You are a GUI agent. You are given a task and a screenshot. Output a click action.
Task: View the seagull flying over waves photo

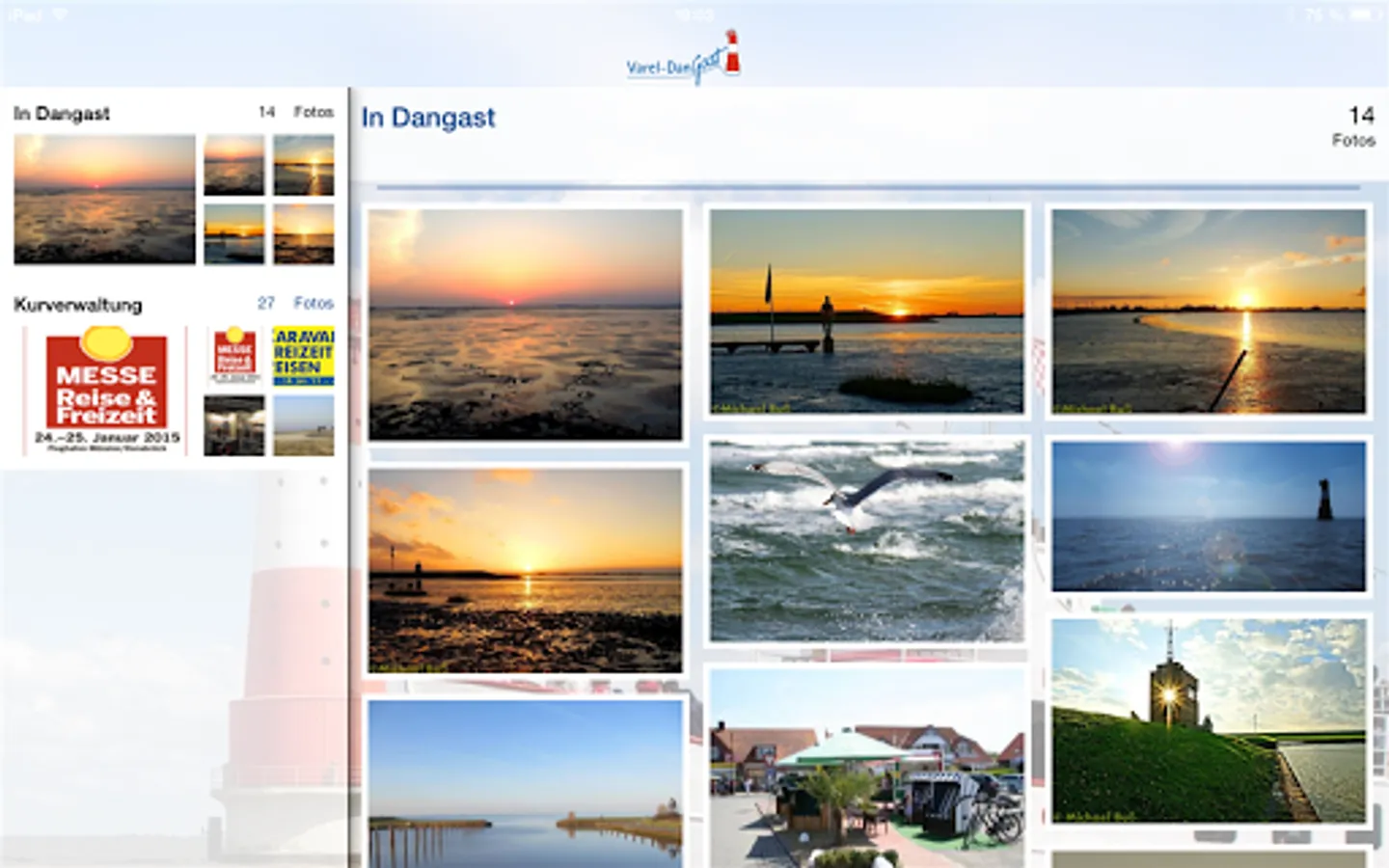click(x=866, y=540)
